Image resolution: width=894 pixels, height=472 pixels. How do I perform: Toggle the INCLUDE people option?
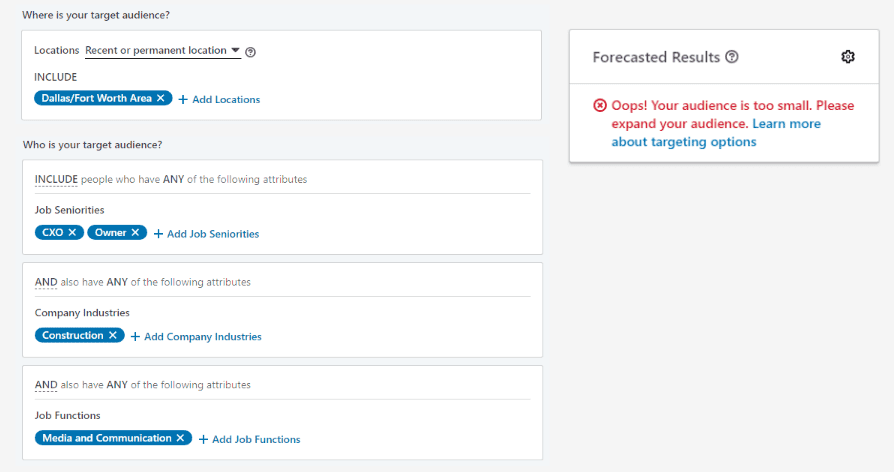(56, 180)
